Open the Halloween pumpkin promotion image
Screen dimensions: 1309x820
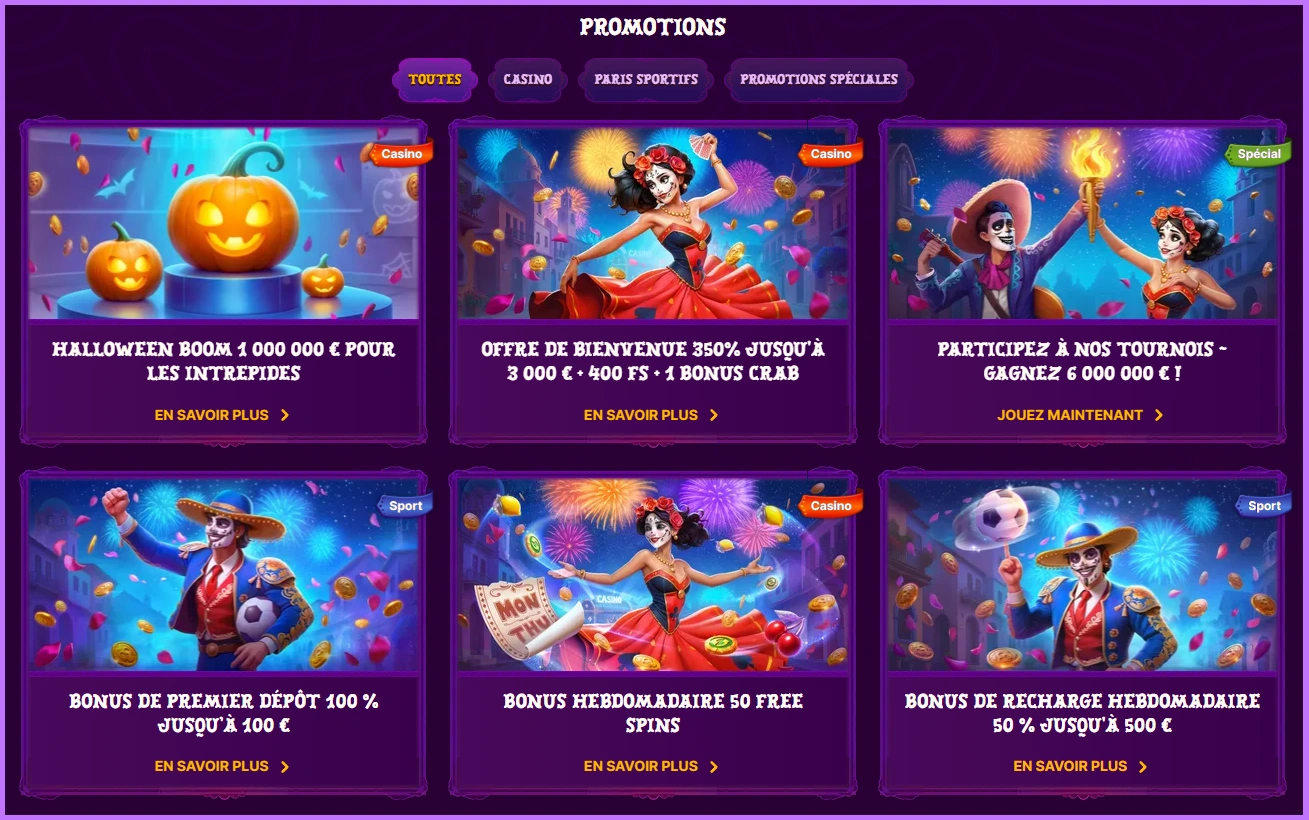pyautogui.click(x=223, y=224)
